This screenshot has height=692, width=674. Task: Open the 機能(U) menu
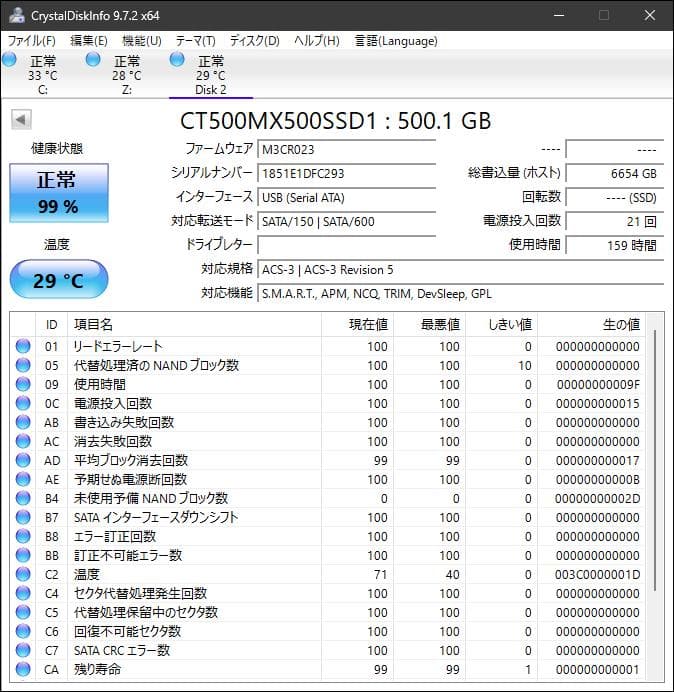[x=142, y=41]
